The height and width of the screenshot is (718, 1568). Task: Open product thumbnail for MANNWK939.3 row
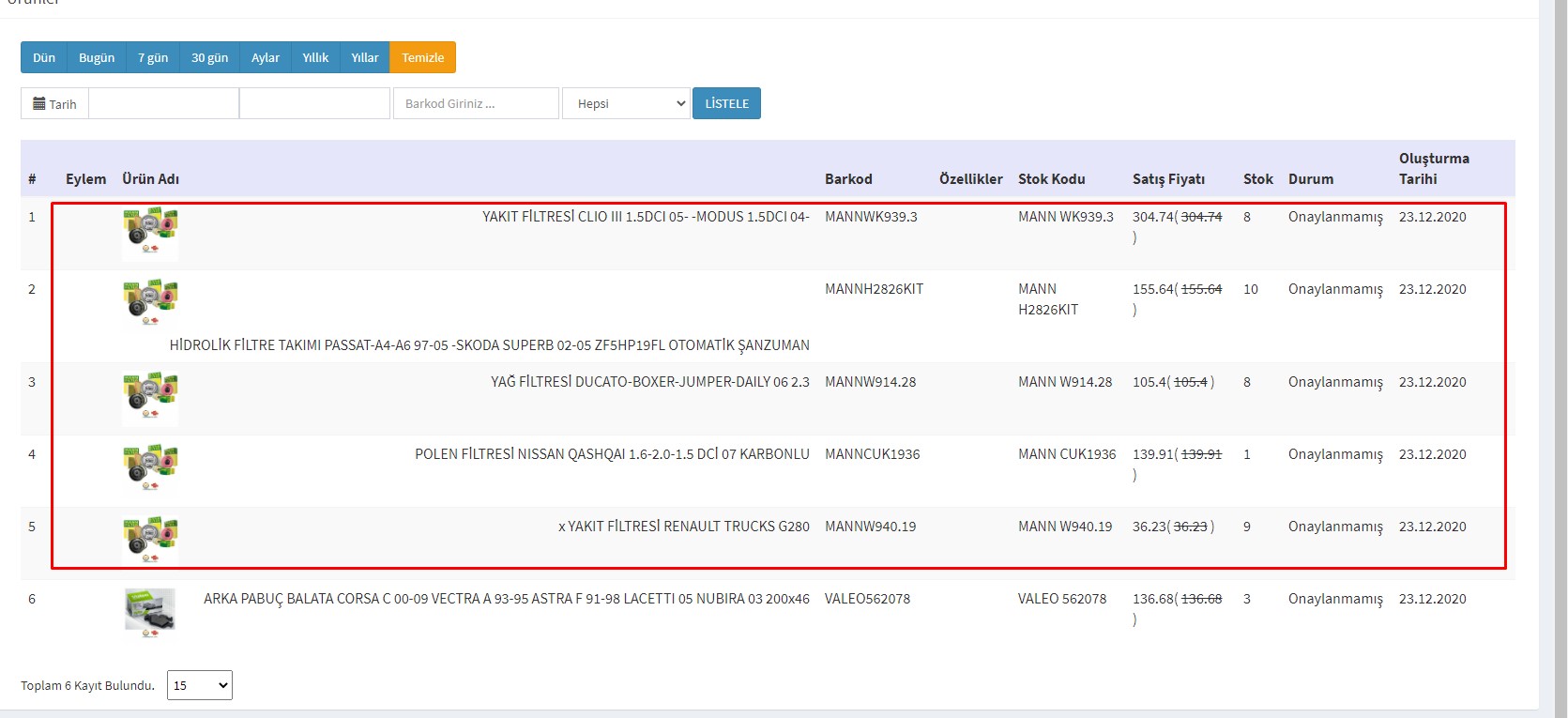click(150, 232)
